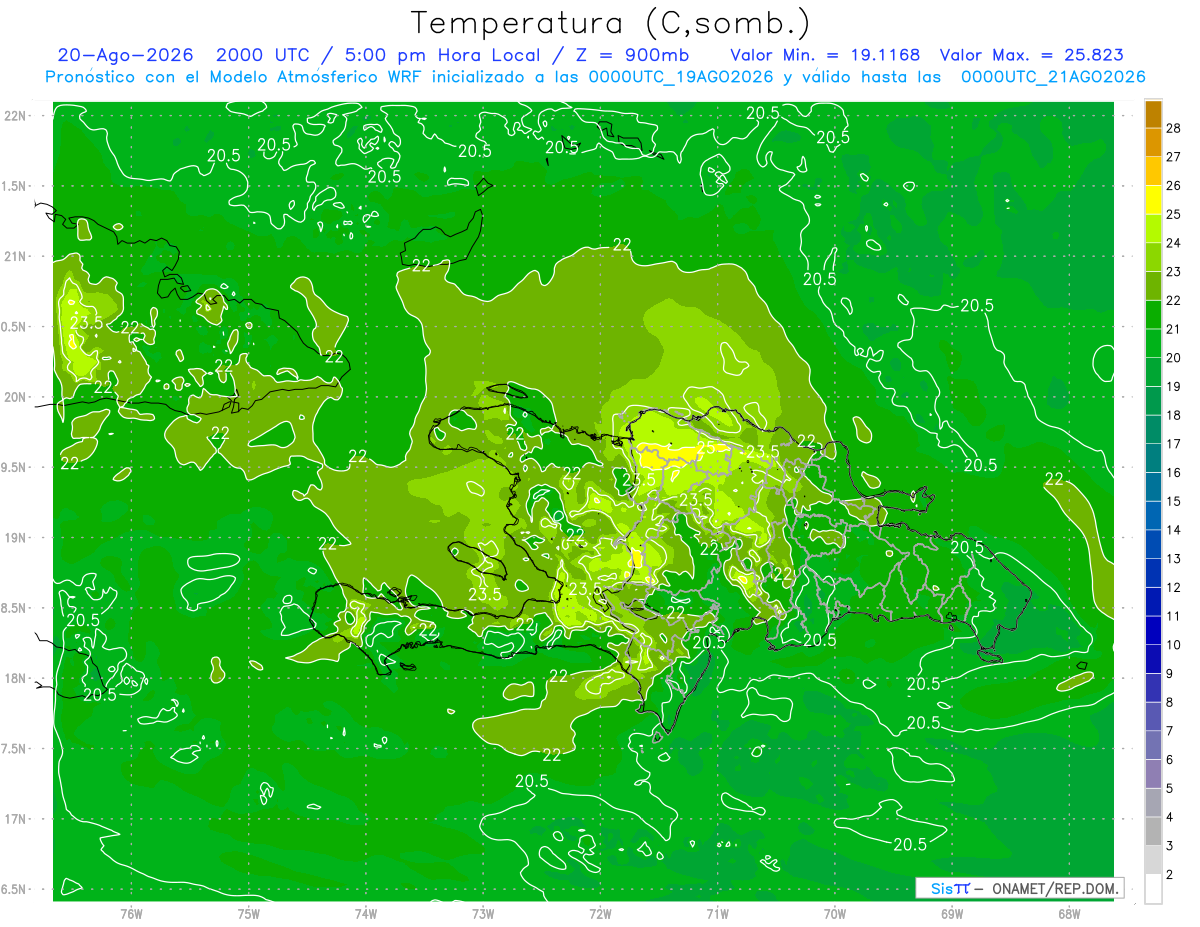This screenshot has width=1200, height=927.
Task: Pick the dark blue swatch between 10 and 11
Action: coord(1153,630)
